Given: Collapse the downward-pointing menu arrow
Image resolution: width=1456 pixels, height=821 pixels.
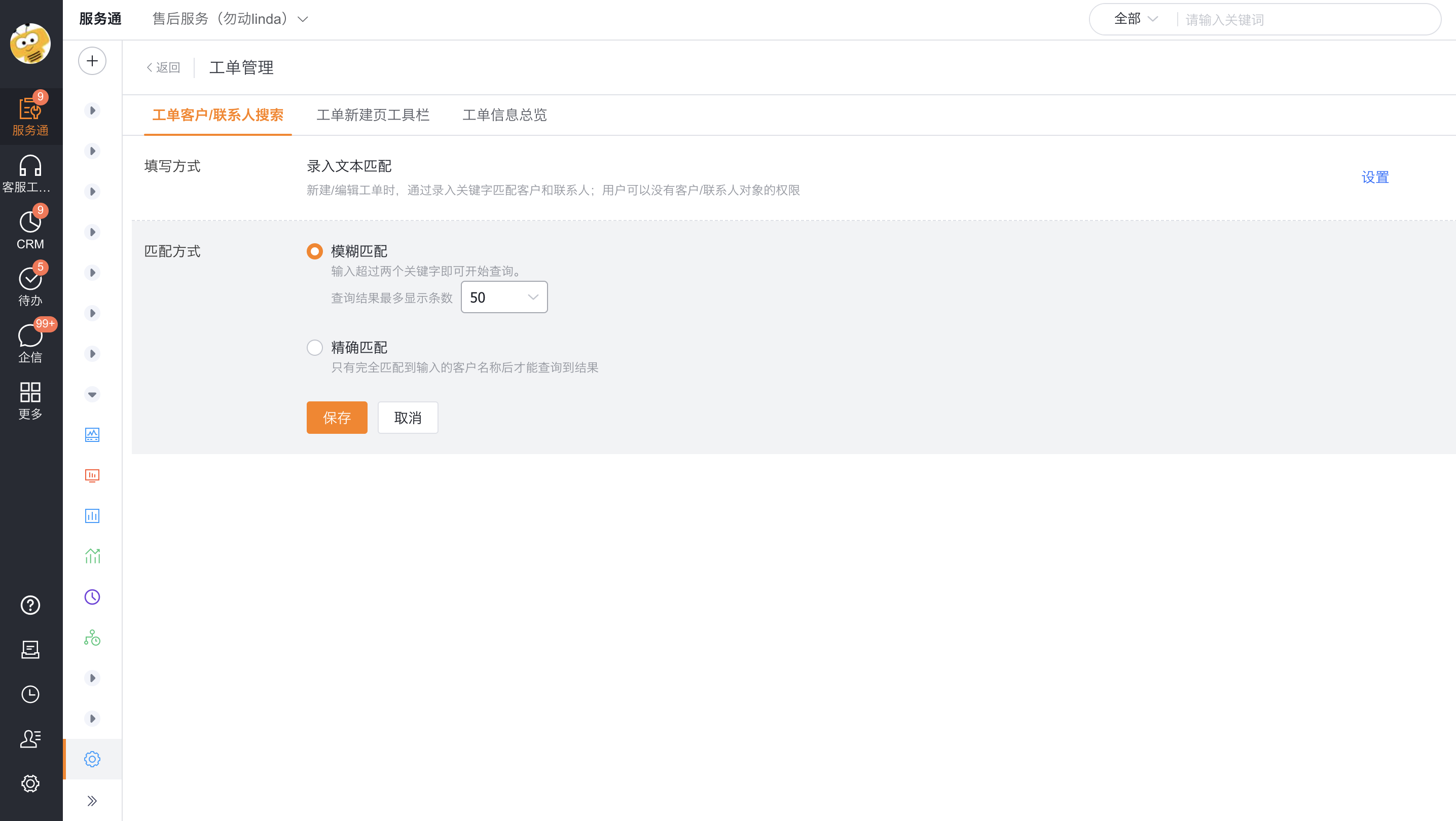Looking at the screenshot, I should (x=92, y=394).
